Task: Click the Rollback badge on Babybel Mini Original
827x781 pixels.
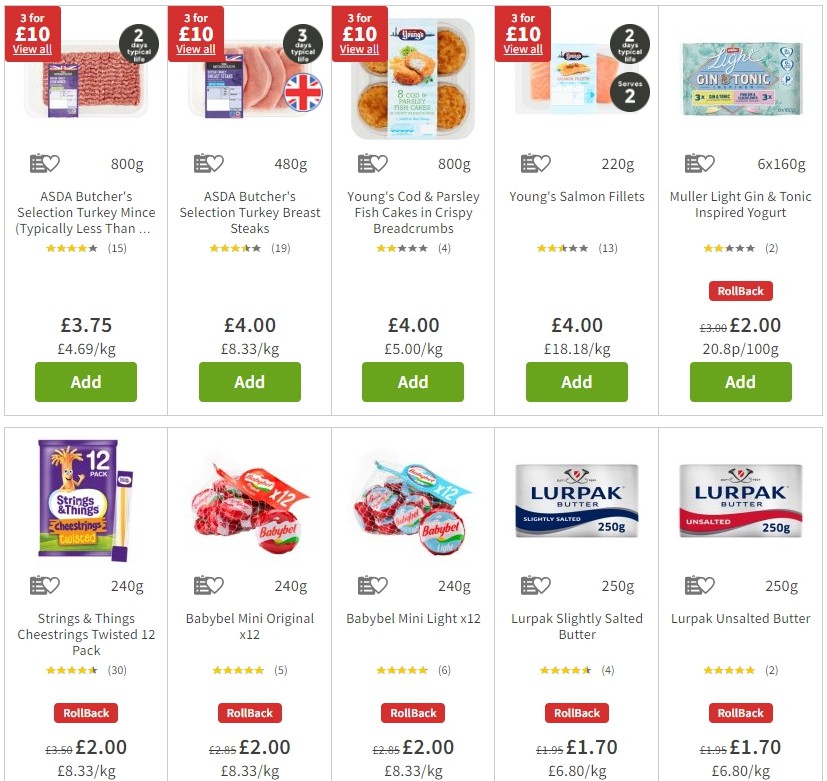Action: point(249,713)
